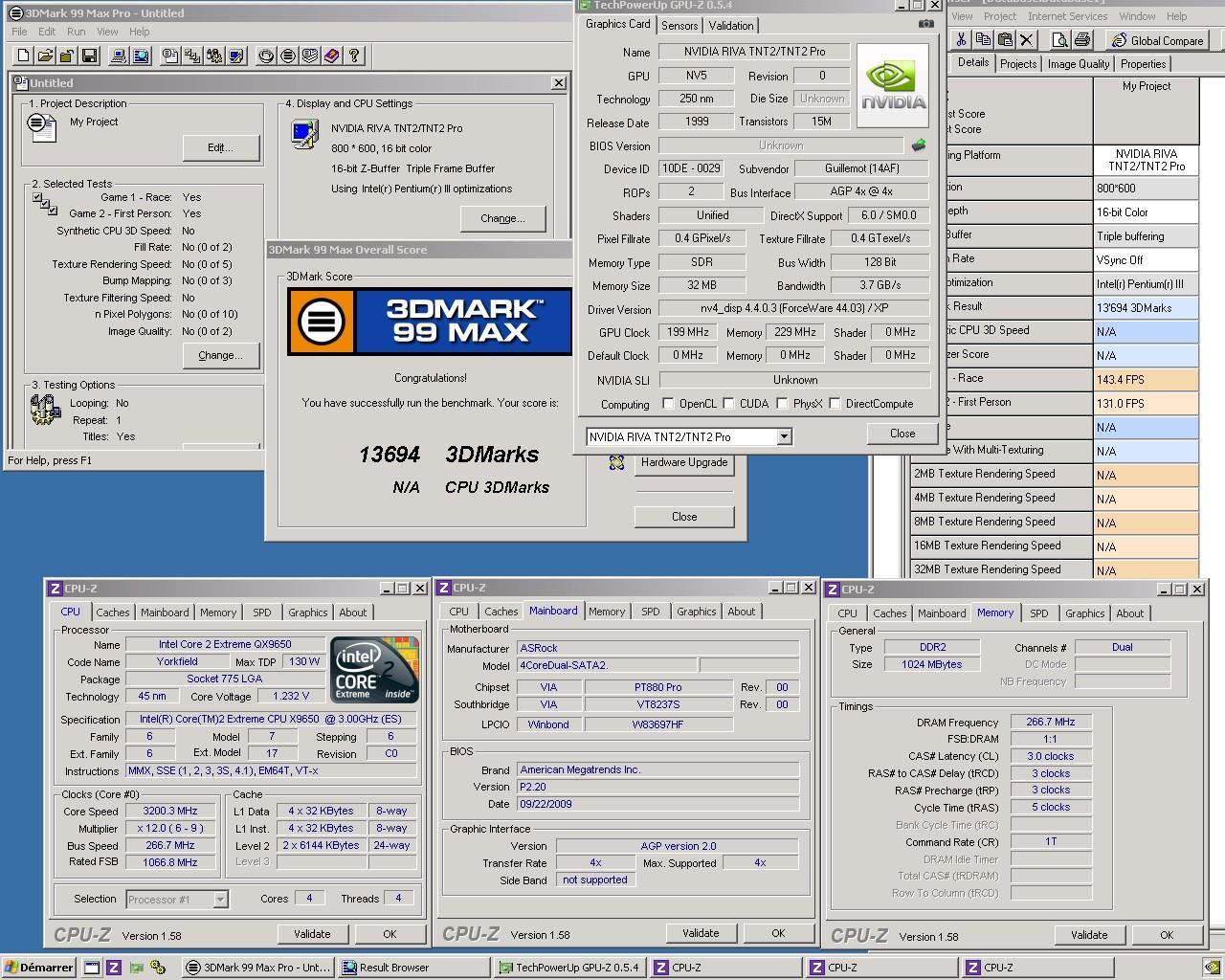This screenshot has width=1225, height=980.
Task: Click the NVIDIA logo in GPU-Z
Action: click(893, 86)
